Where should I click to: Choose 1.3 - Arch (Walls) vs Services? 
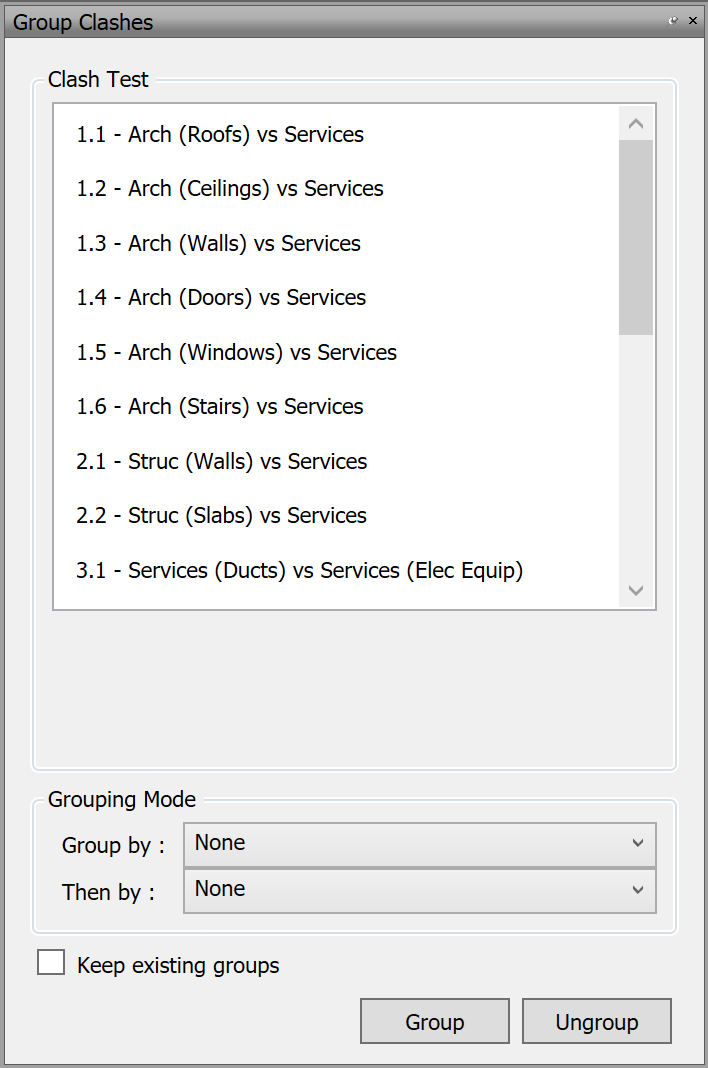pyautogui.click(x=218, y=243)
